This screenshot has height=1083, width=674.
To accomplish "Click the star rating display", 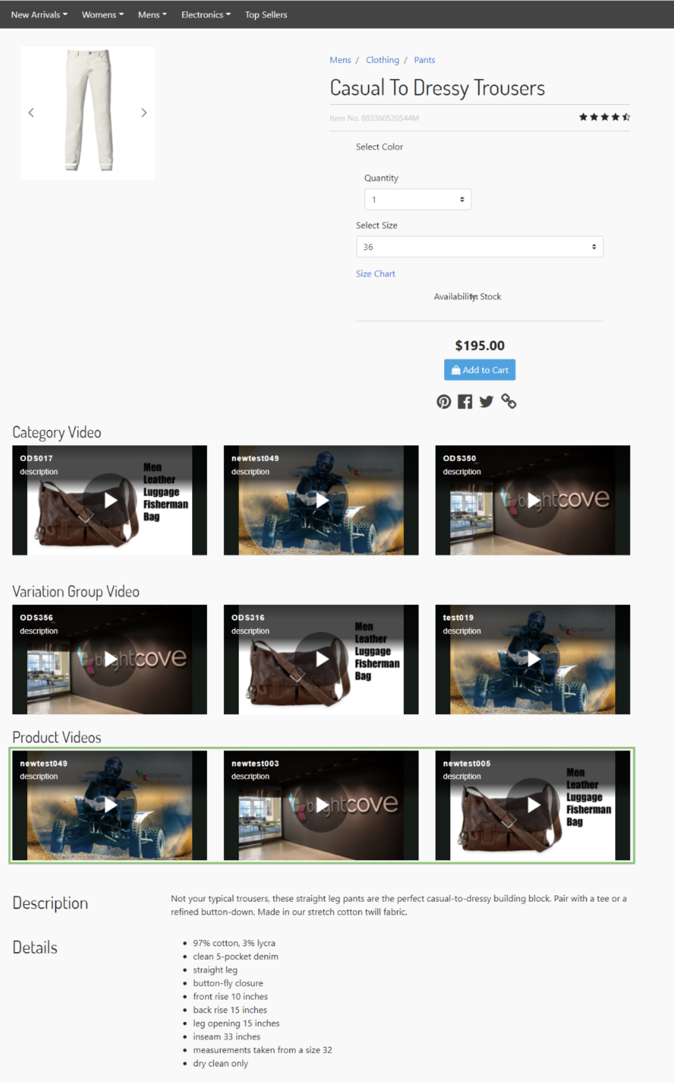I will pyautogui.click(x=604, y=117).
